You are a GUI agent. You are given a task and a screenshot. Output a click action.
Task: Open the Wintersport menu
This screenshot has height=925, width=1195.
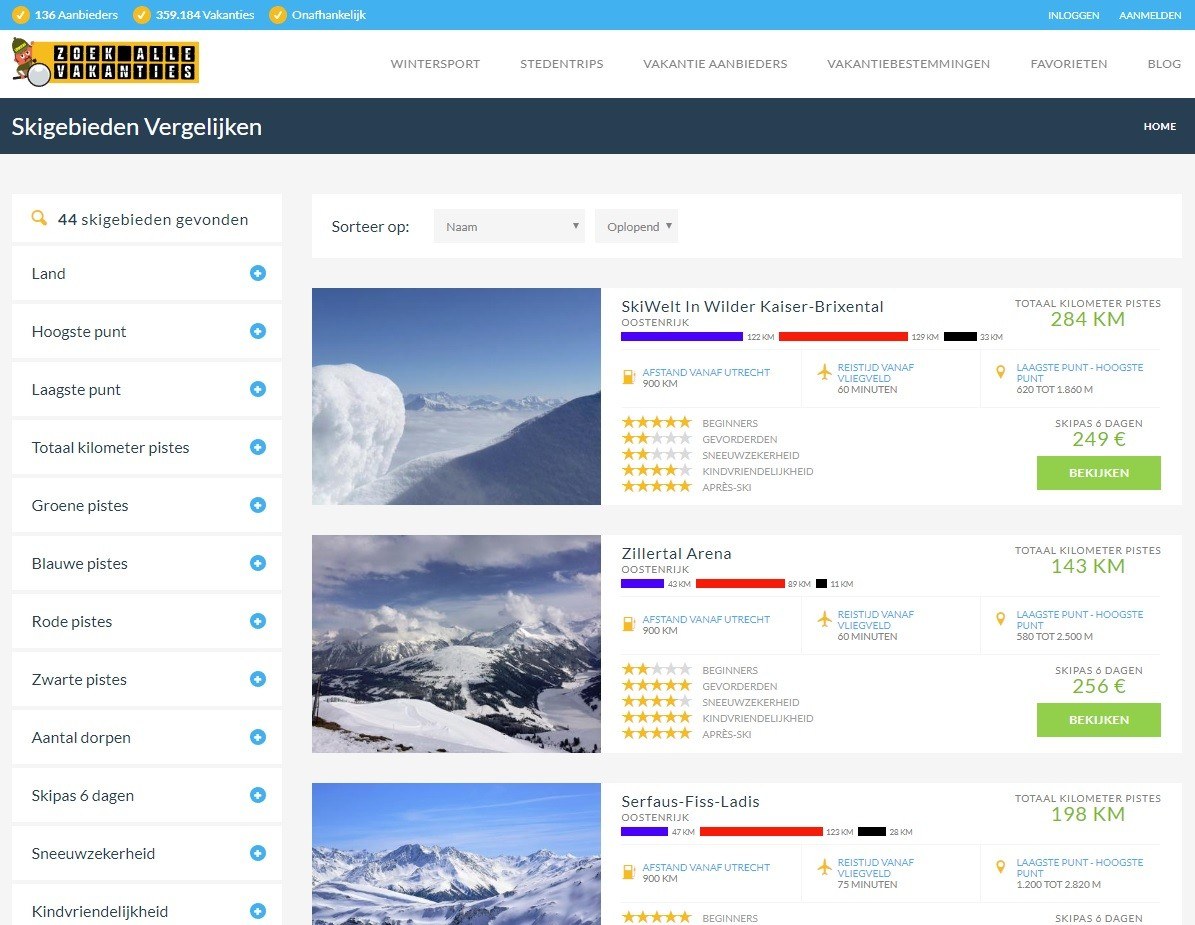point(435,64)
